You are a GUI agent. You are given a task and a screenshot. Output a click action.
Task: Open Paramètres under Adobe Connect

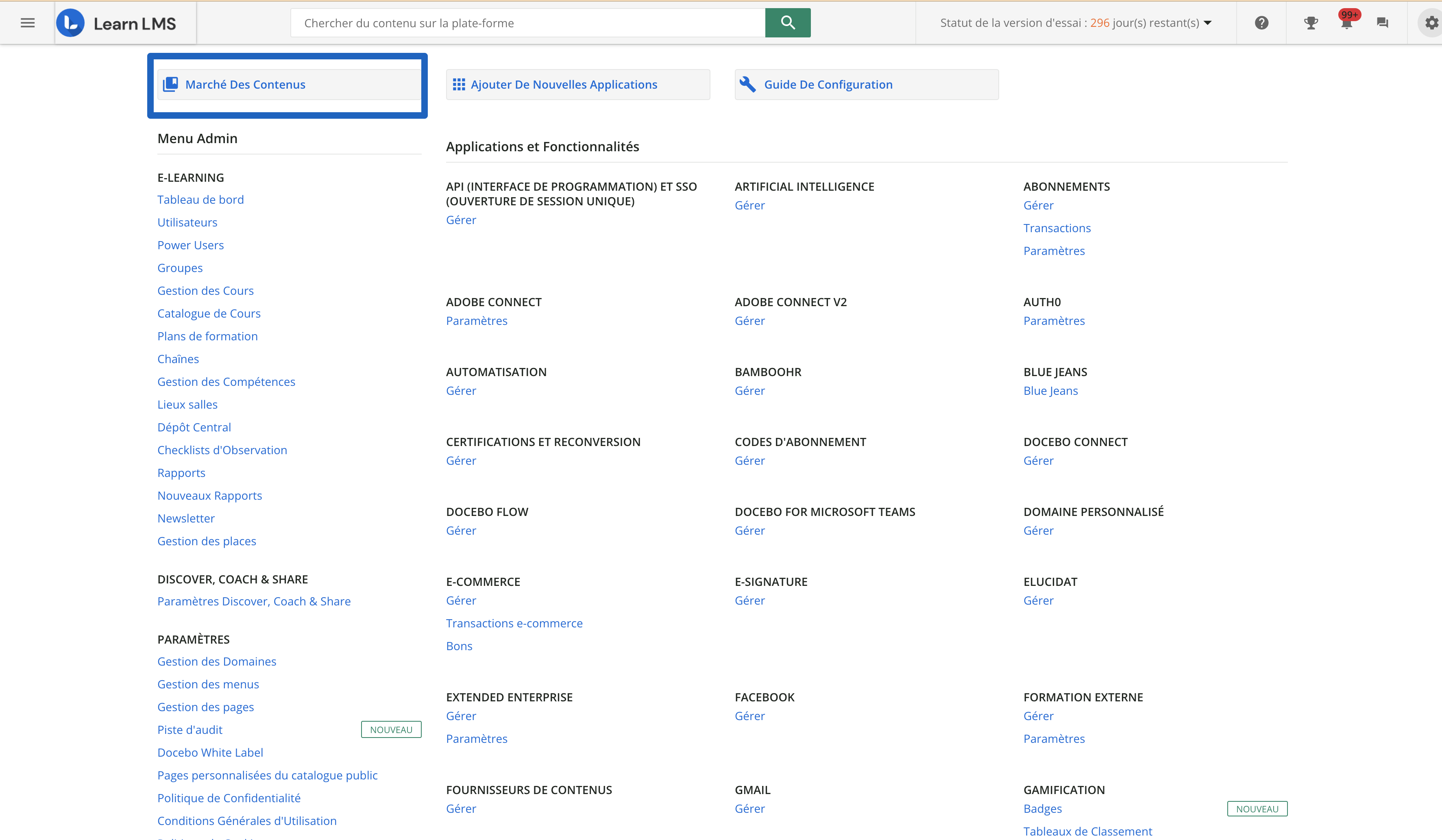point(477,321)
